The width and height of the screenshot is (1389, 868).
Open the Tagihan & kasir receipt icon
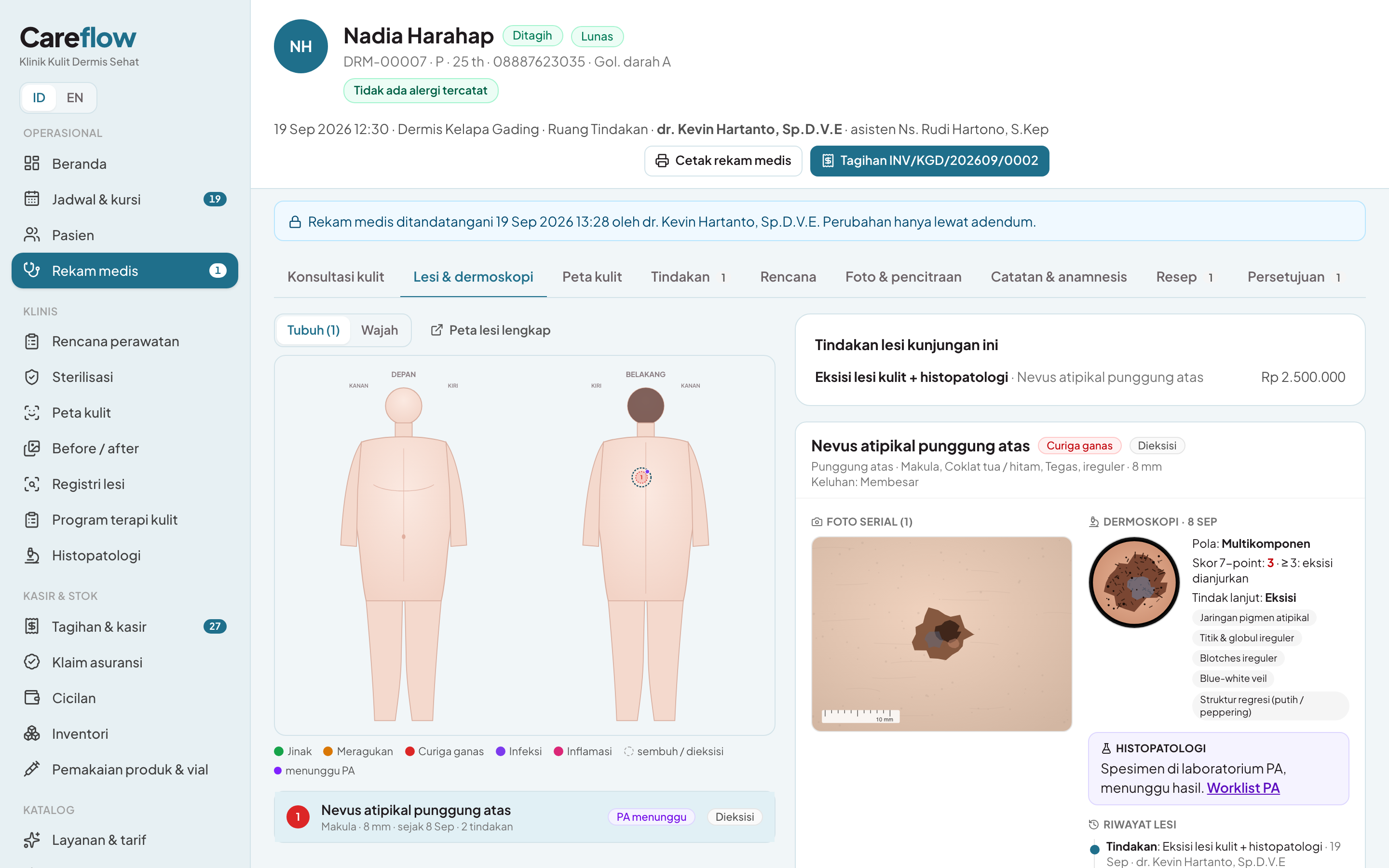[31, 626]
